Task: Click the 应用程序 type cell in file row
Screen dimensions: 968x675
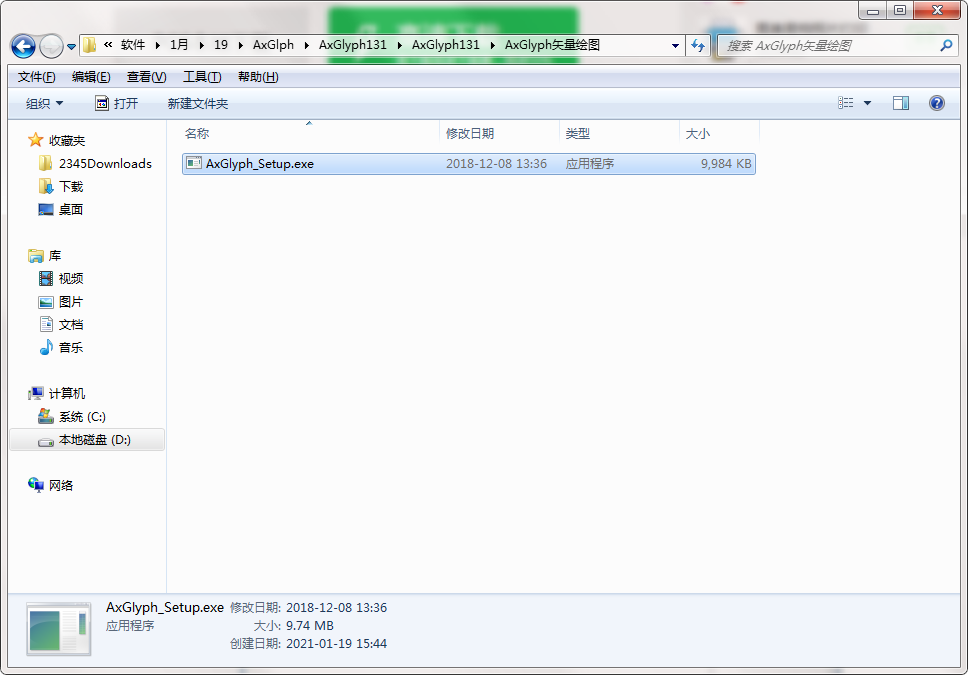Action: coord(590,164)
